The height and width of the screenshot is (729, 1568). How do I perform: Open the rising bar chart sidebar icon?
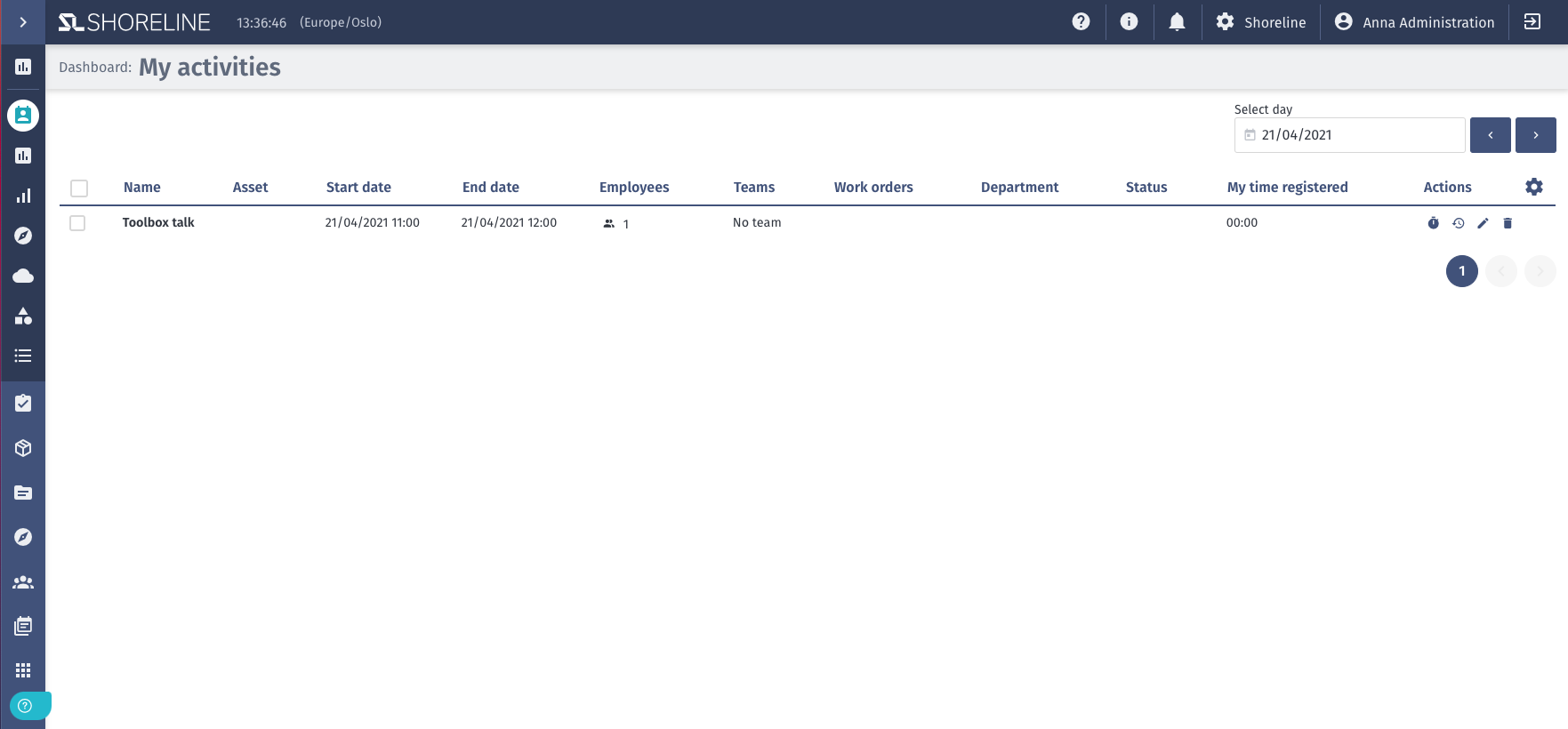point(23,196)
